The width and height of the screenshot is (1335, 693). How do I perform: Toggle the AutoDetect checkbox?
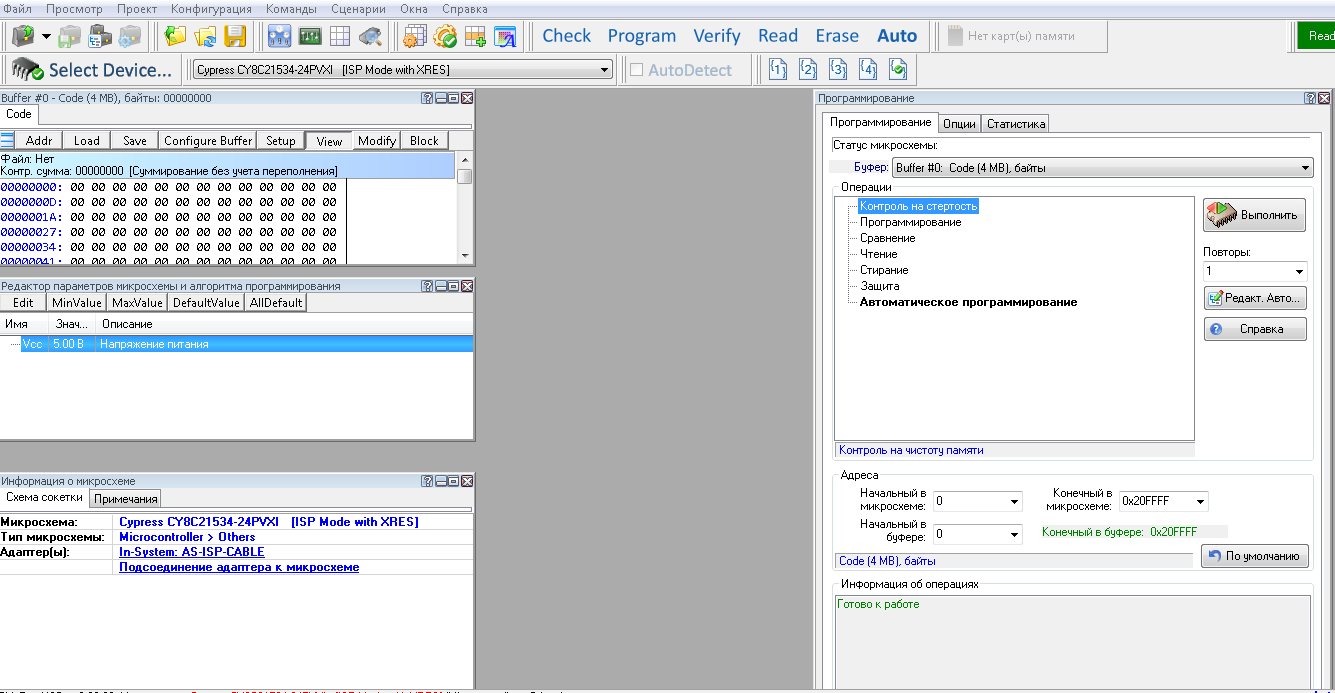point(636,70)
